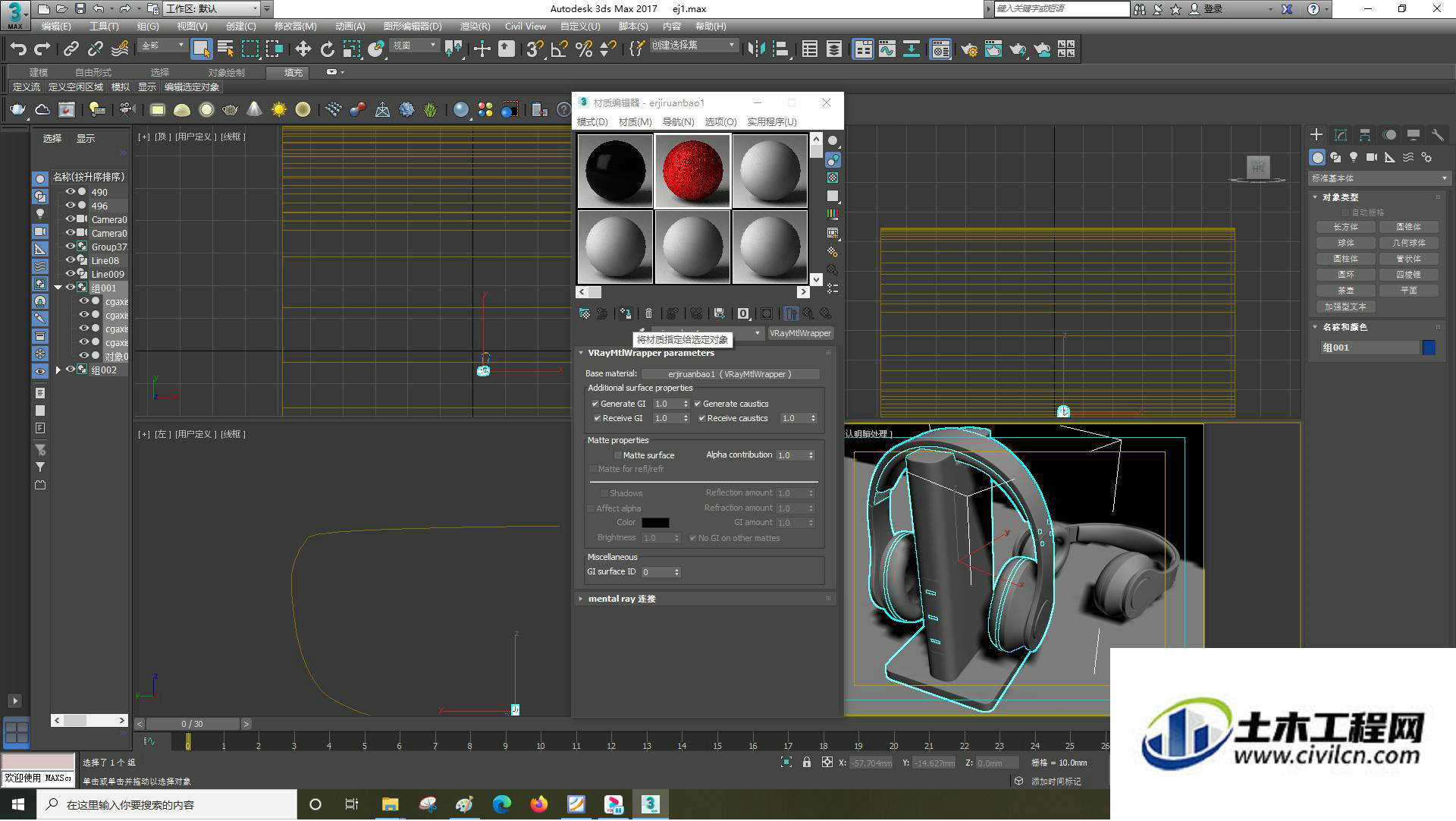1456x821 pixels.
Task: Toggle Generate caustics checkbox
Action: [x=698, y=404]
